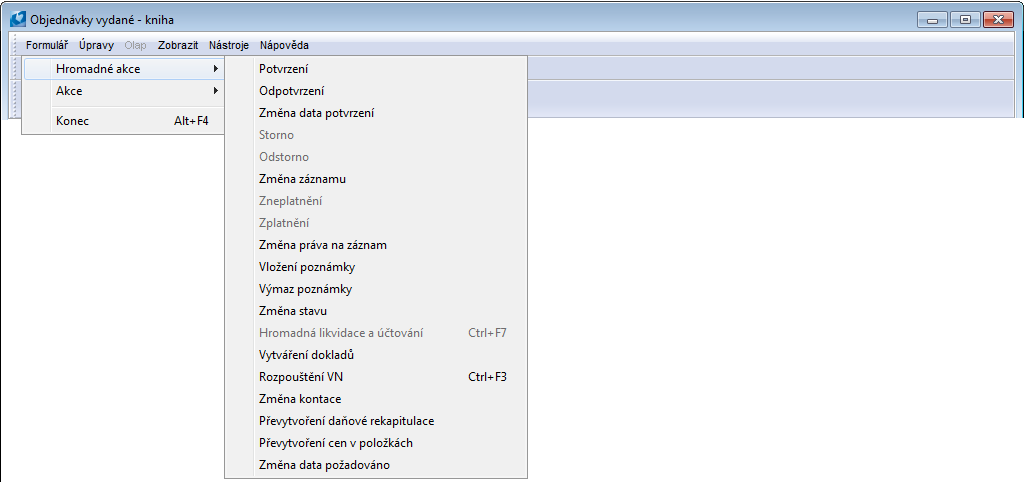Maximize the Objednávky vydané window
This screenshot has height=482, width=1024.
pos(966,19)
